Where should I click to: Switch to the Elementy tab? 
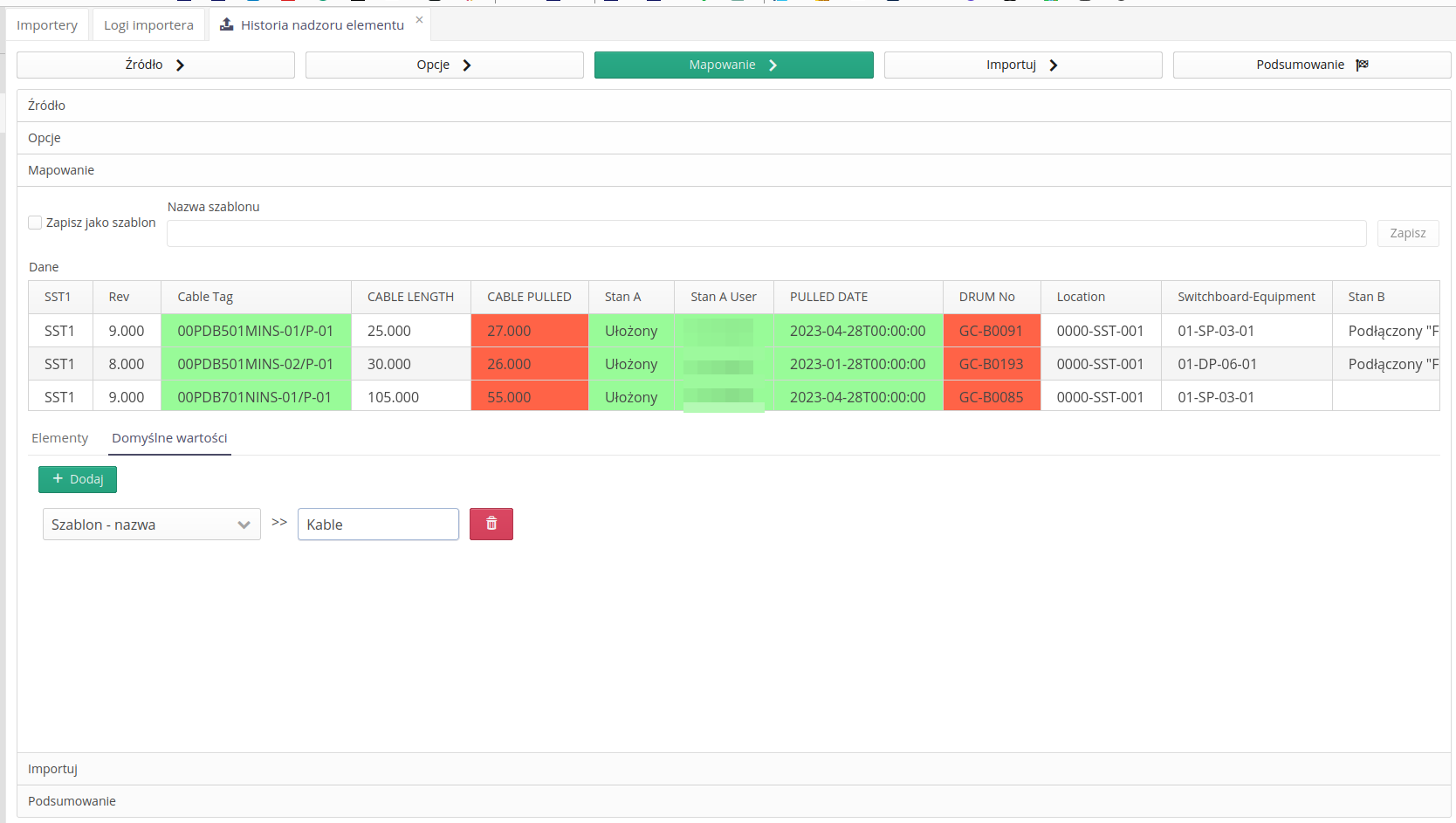coord(59,437)
